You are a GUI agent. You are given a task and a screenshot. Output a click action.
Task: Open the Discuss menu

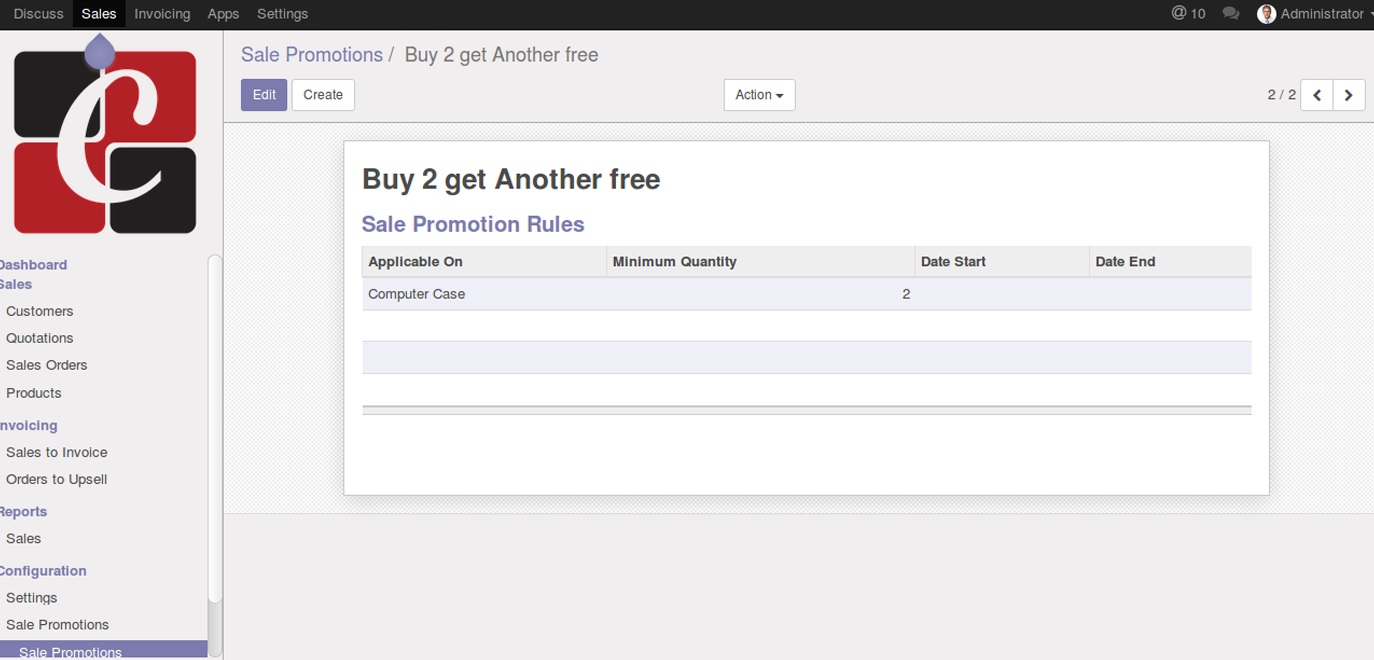tap(38, 14)
